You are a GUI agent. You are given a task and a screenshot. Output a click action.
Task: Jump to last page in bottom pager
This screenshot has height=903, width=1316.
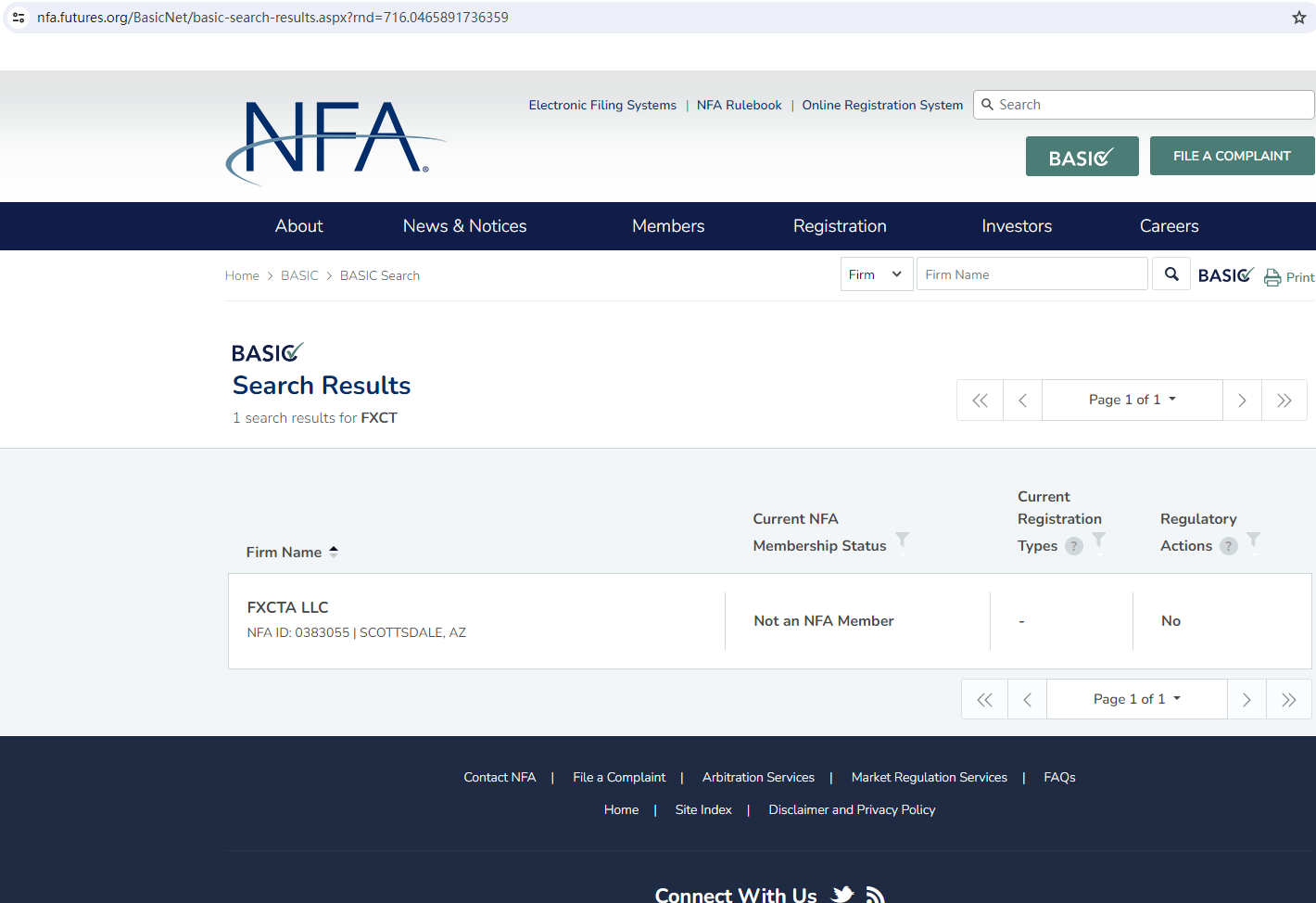[x=1288, y=700]
